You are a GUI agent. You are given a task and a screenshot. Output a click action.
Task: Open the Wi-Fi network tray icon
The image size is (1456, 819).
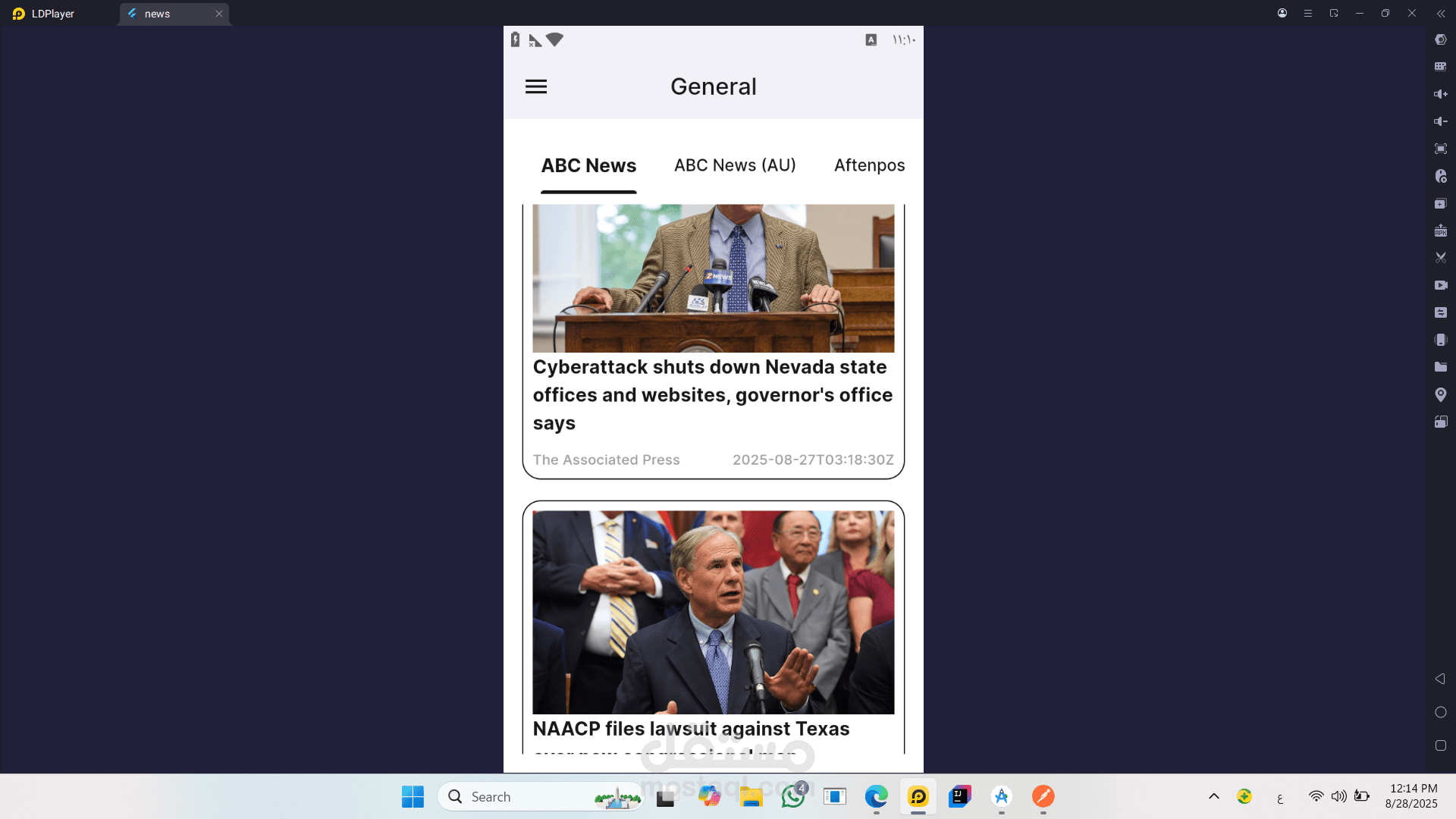pyautogui.click(x=1316, y=796)
